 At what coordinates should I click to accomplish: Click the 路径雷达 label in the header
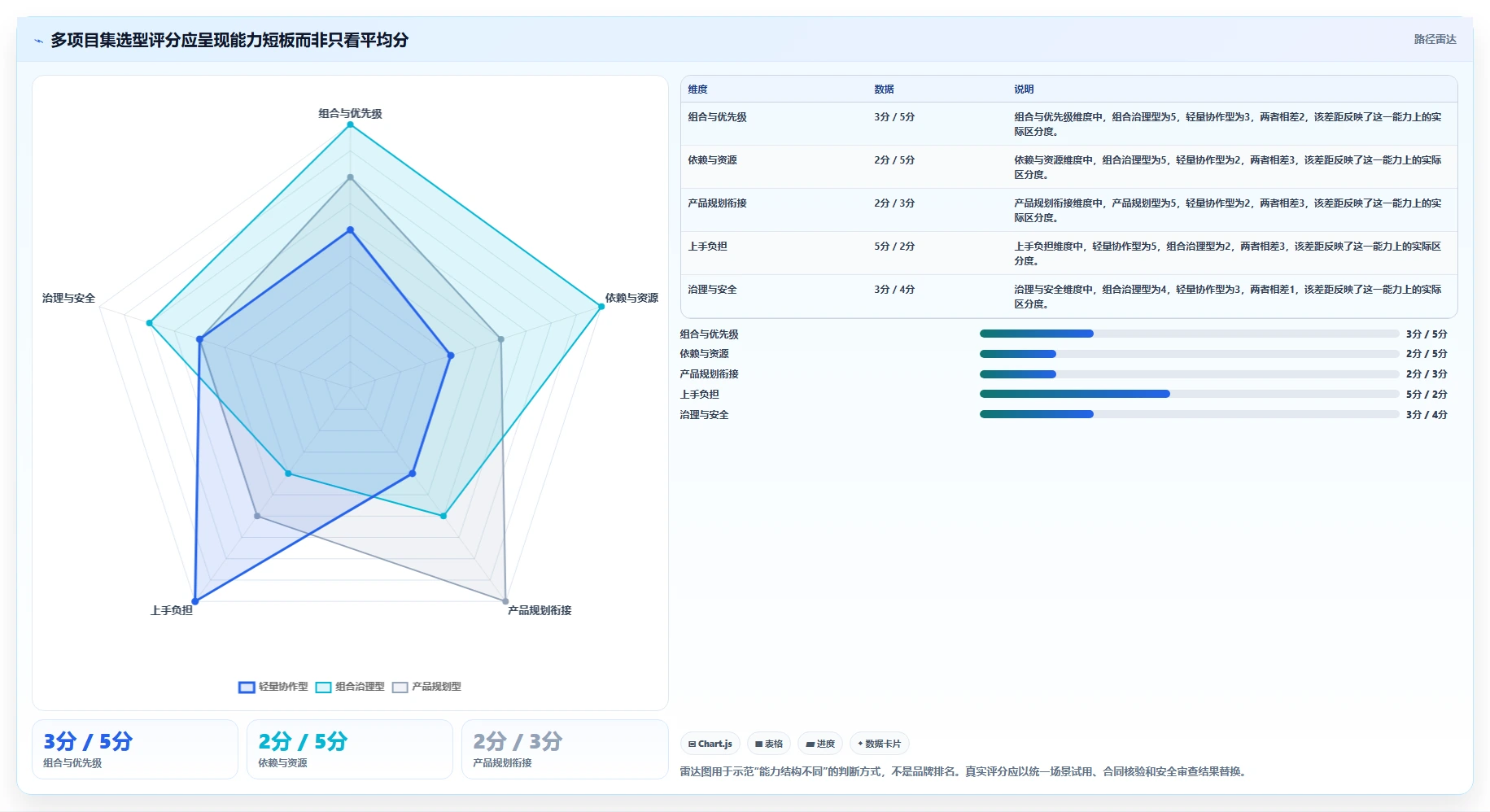[1435, 39]
